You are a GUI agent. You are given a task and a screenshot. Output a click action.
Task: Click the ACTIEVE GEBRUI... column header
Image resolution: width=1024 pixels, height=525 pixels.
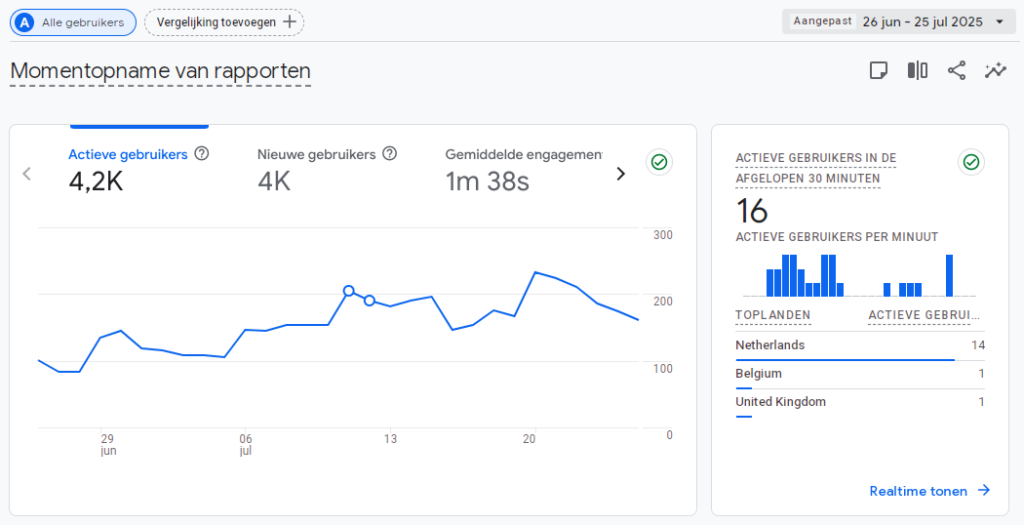[924, 315]
